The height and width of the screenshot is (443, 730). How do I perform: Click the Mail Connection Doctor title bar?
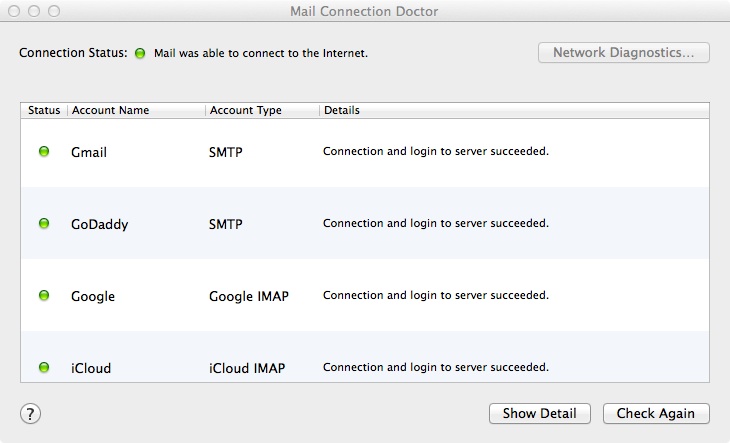pyautogui.click(x=364, y=12)
